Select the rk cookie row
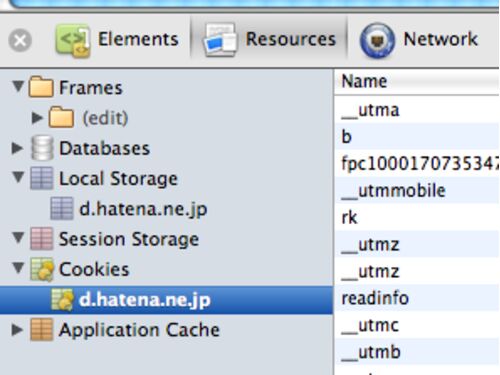 417,217
